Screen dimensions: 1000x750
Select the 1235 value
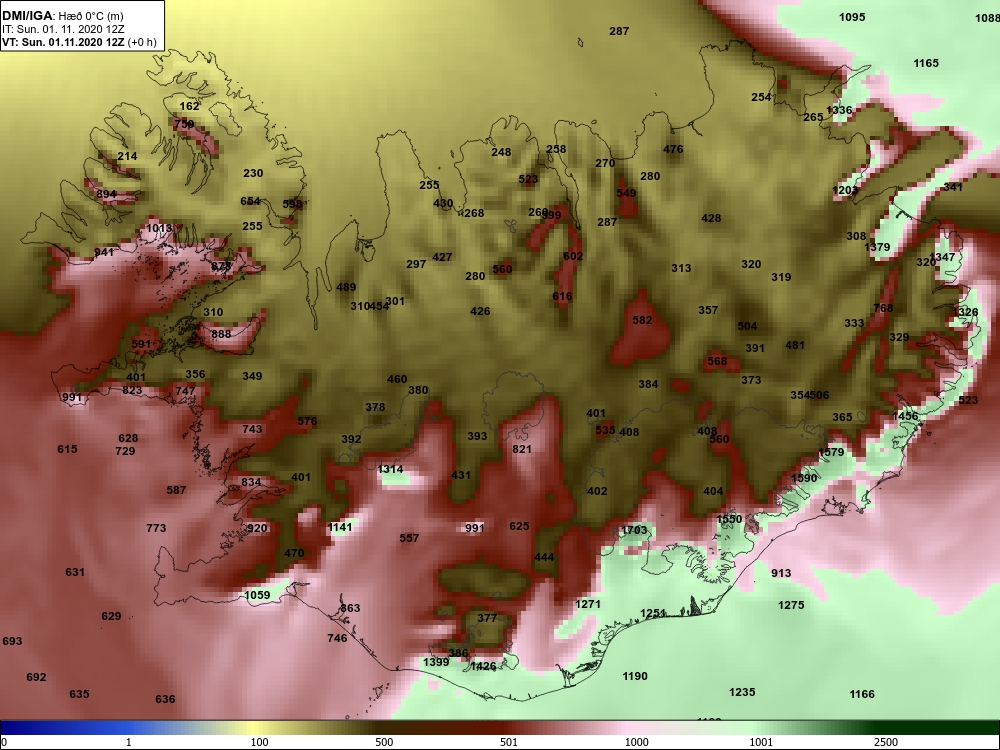coord(742,692)
